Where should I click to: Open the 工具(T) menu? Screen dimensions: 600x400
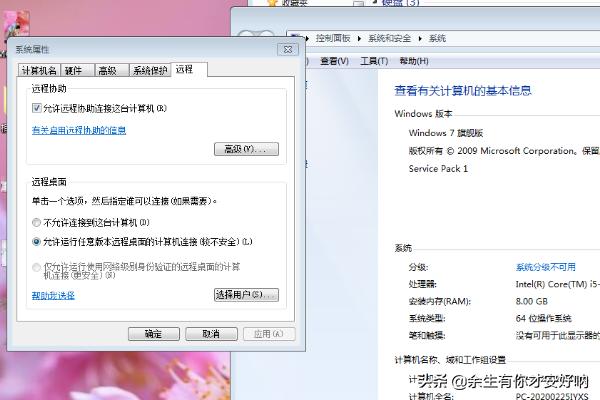[x=373, y=61]
